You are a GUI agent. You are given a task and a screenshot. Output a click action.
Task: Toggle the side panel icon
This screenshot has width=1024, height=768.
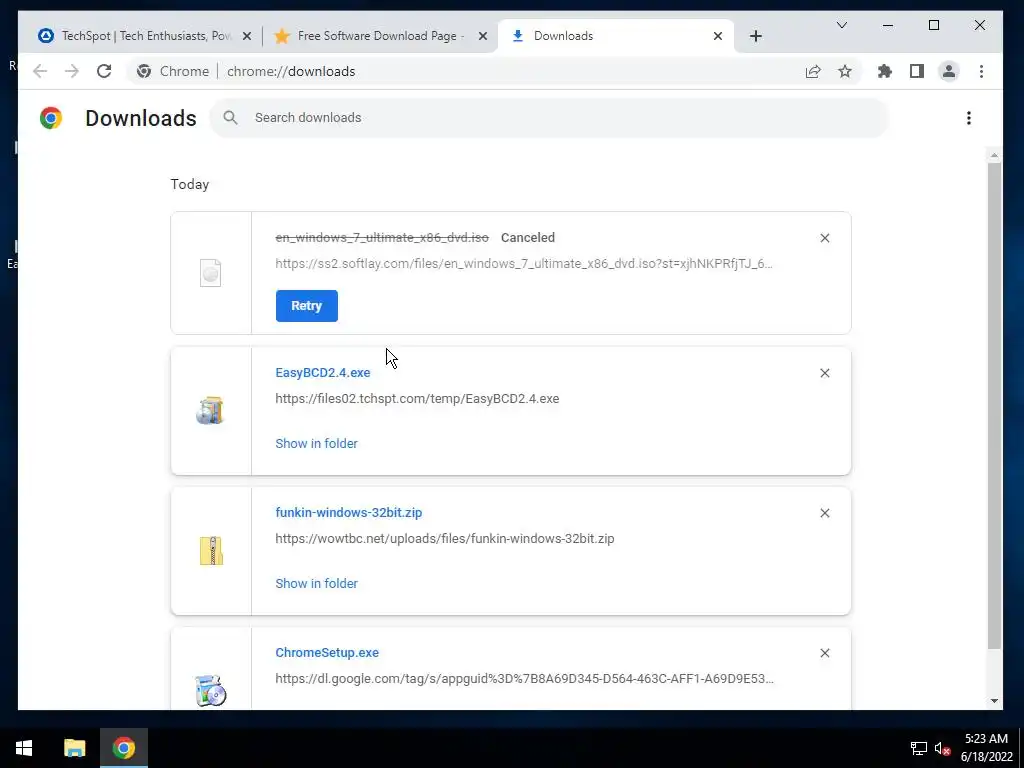coord(917,71)
